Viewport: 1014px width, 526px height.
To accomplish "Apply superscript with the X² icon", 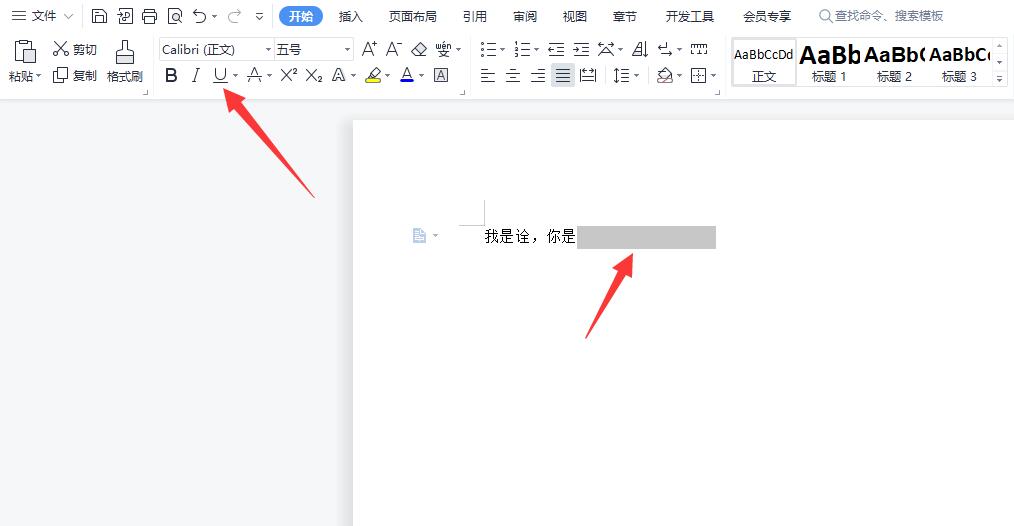I will pos(288,75).
